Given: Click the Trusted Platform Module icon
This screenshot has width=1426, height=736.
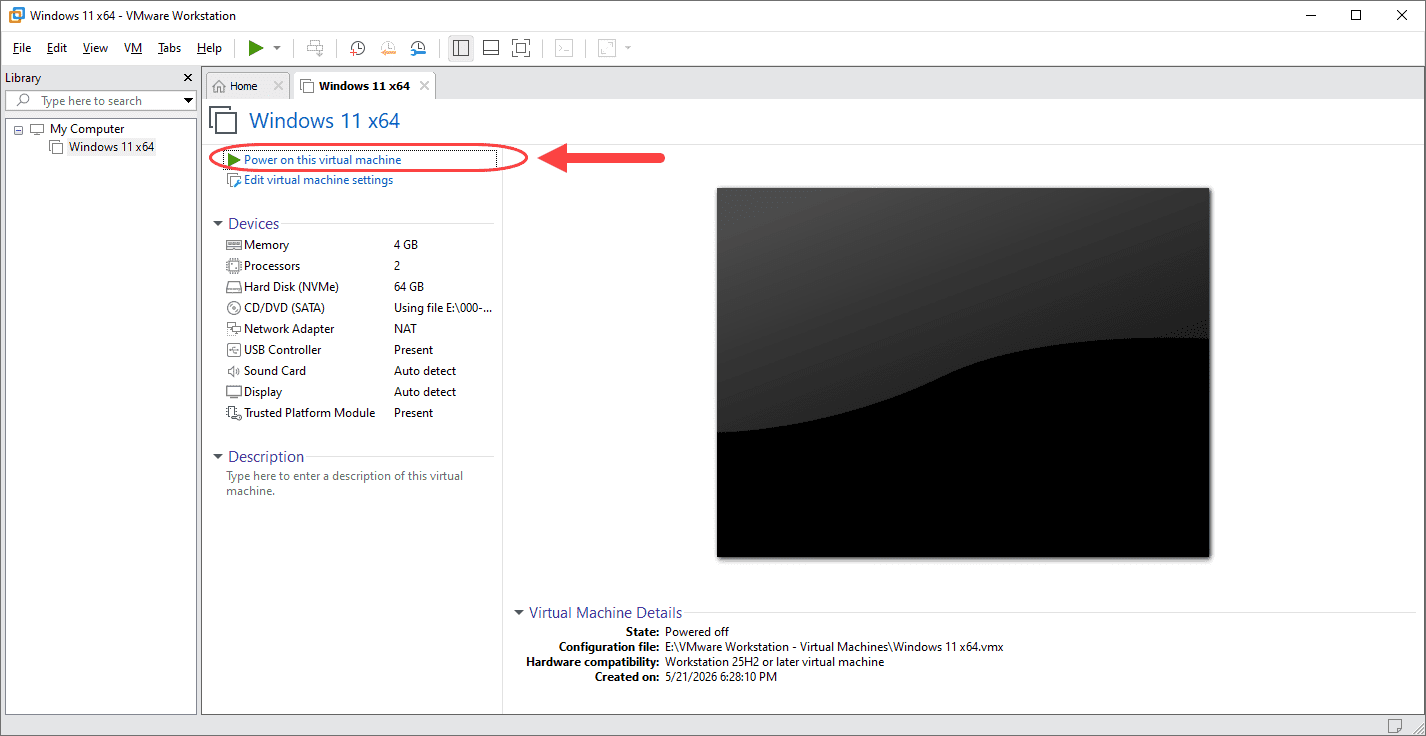Looking at the screenshot, I should (234, 413).
